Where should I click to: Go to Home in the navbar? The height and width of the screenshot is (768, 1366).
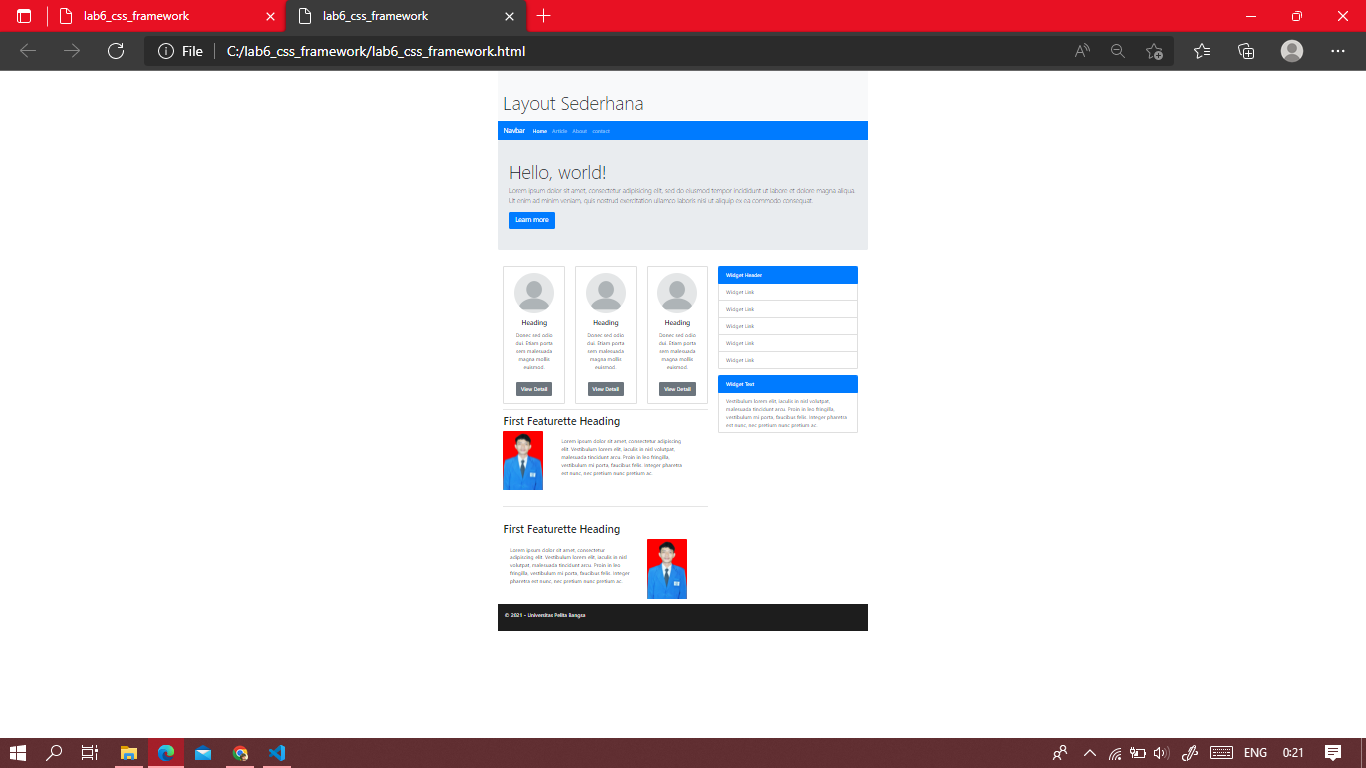[540, 131]
